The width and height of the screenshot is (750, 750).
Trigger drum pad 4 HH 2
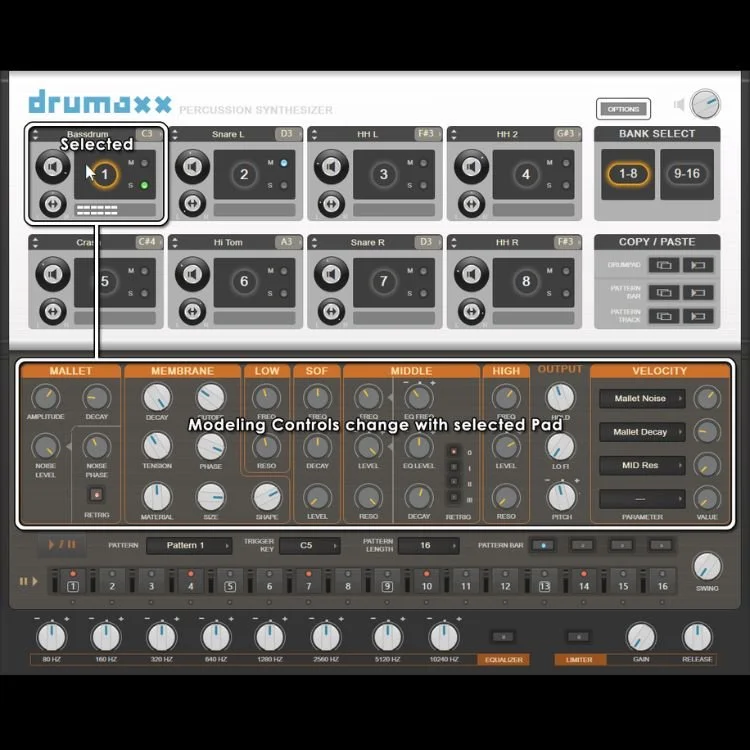pyautogui.click(x=526, y=175)
